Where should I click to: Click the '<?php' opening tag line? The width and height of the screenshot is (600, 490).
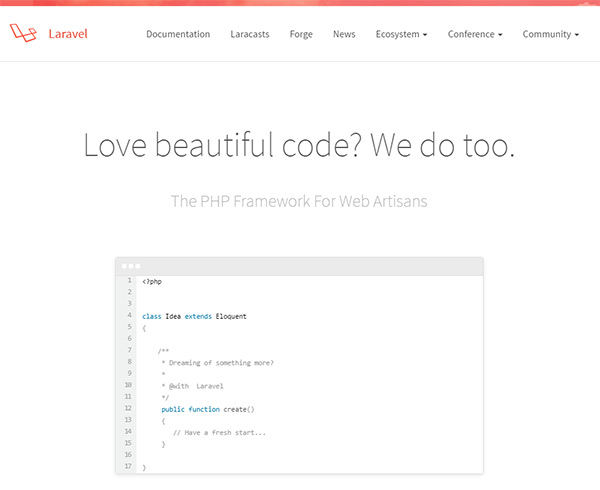[x=152, y=282]
